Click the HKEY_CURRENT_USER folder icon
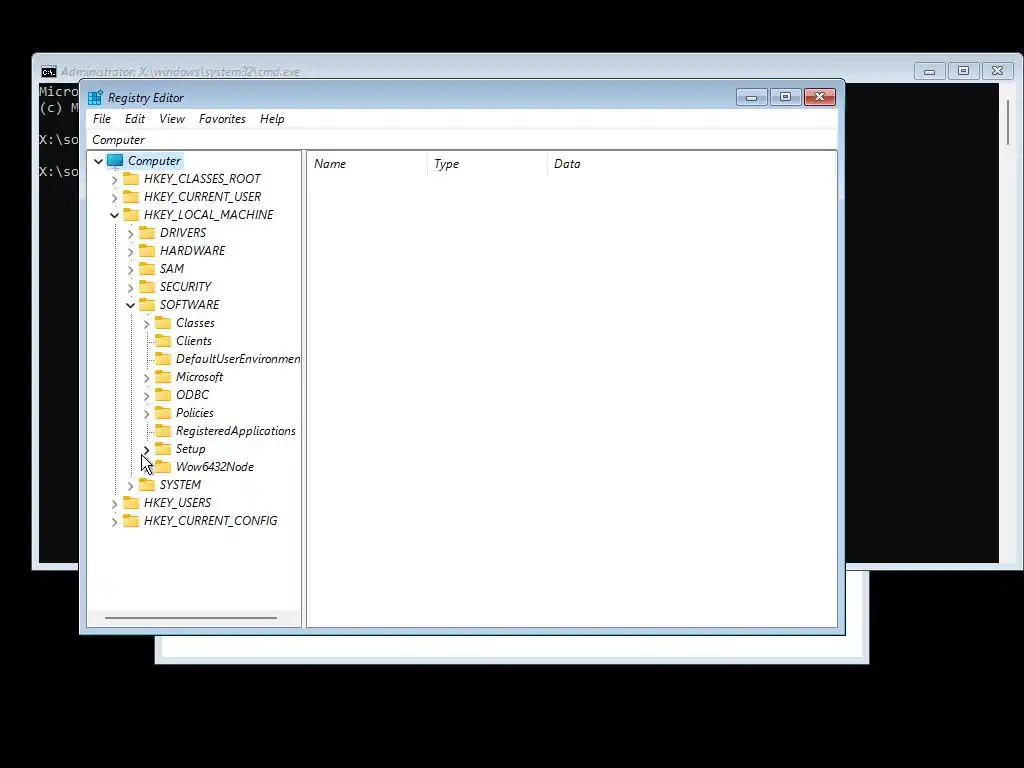Viewport: 1024px width, 768px height. click(x=131, y=197)
